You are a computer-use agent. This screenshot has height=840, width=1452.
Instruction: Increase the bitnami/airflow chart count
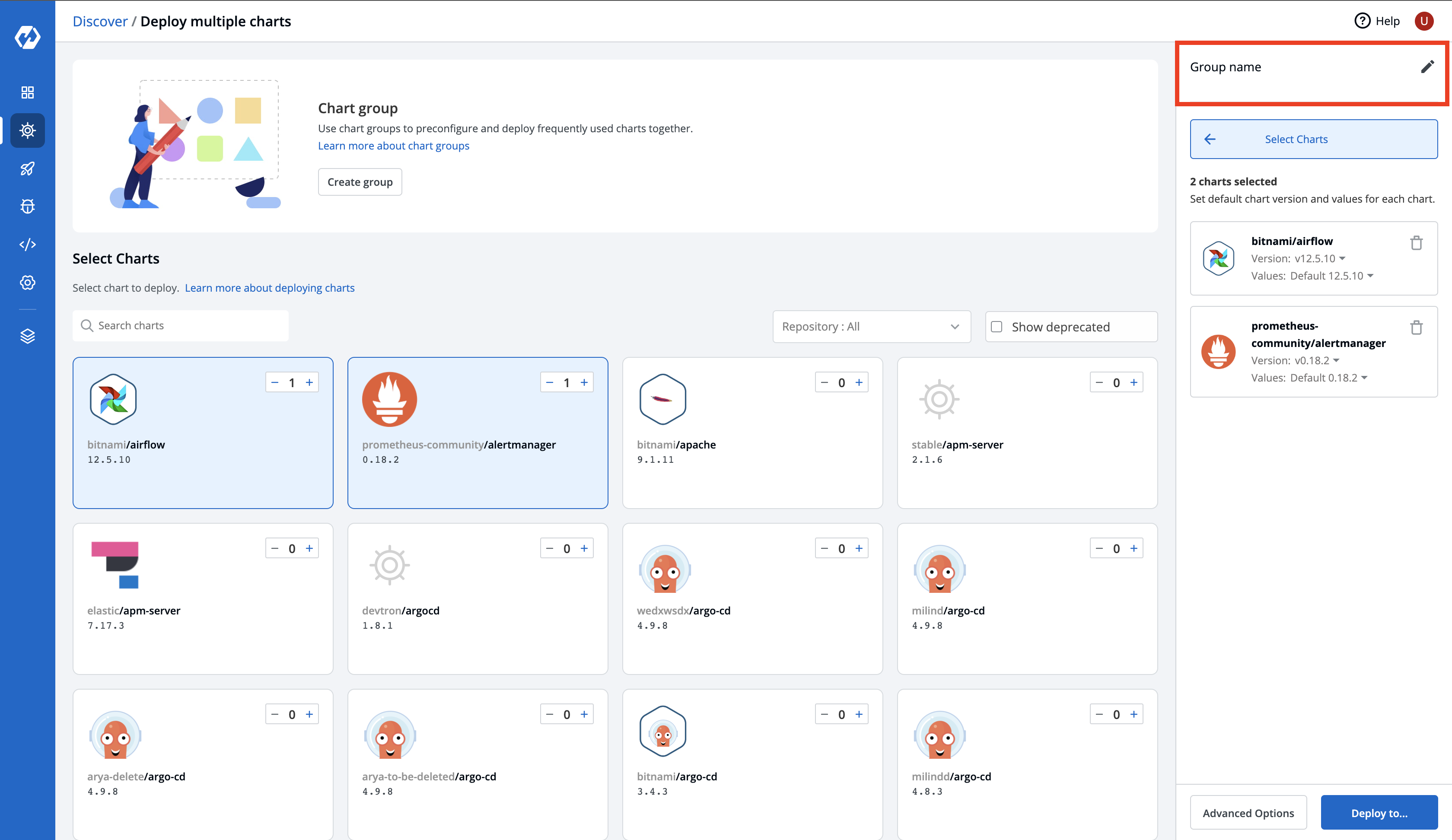[x=309, y=382]
